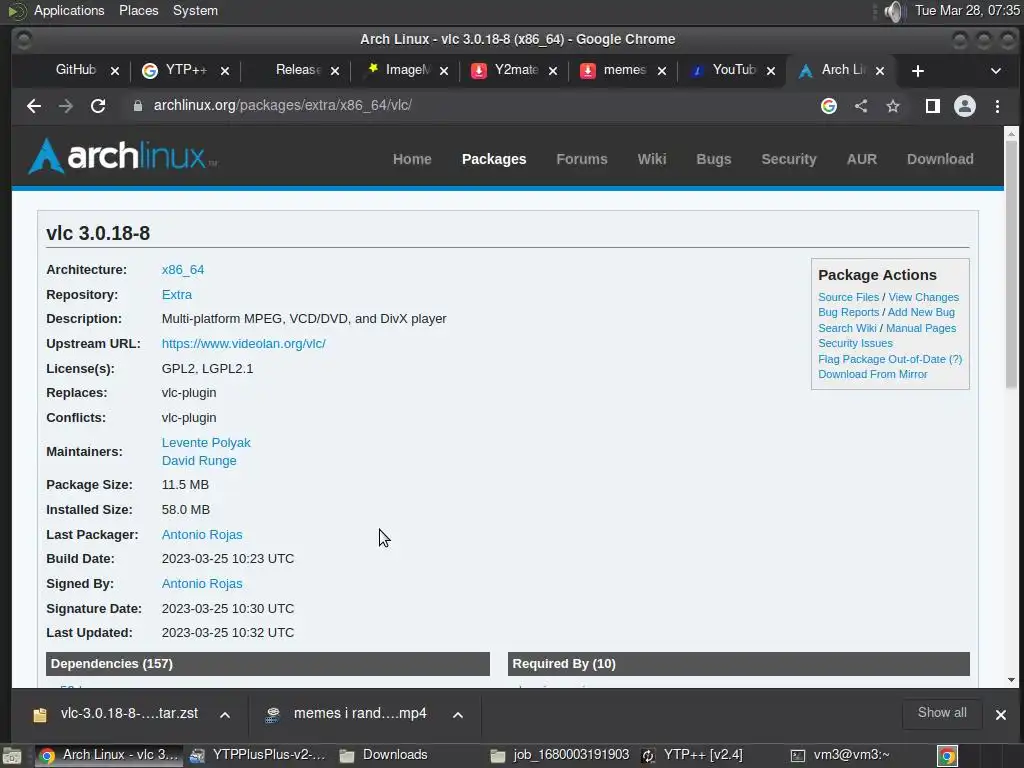Click the x86_64 architecture link
1024x768 pixels.
(x=183, y=270)
